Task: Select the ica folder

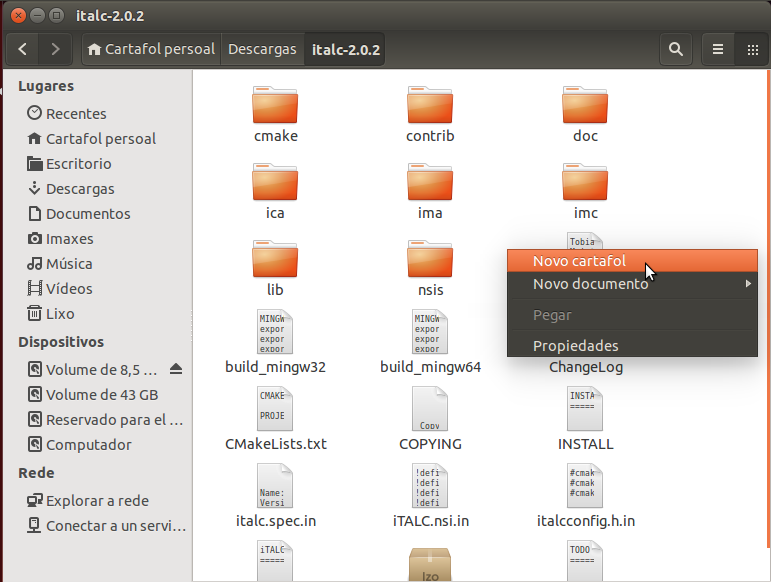Action: [x=275, y=192]
